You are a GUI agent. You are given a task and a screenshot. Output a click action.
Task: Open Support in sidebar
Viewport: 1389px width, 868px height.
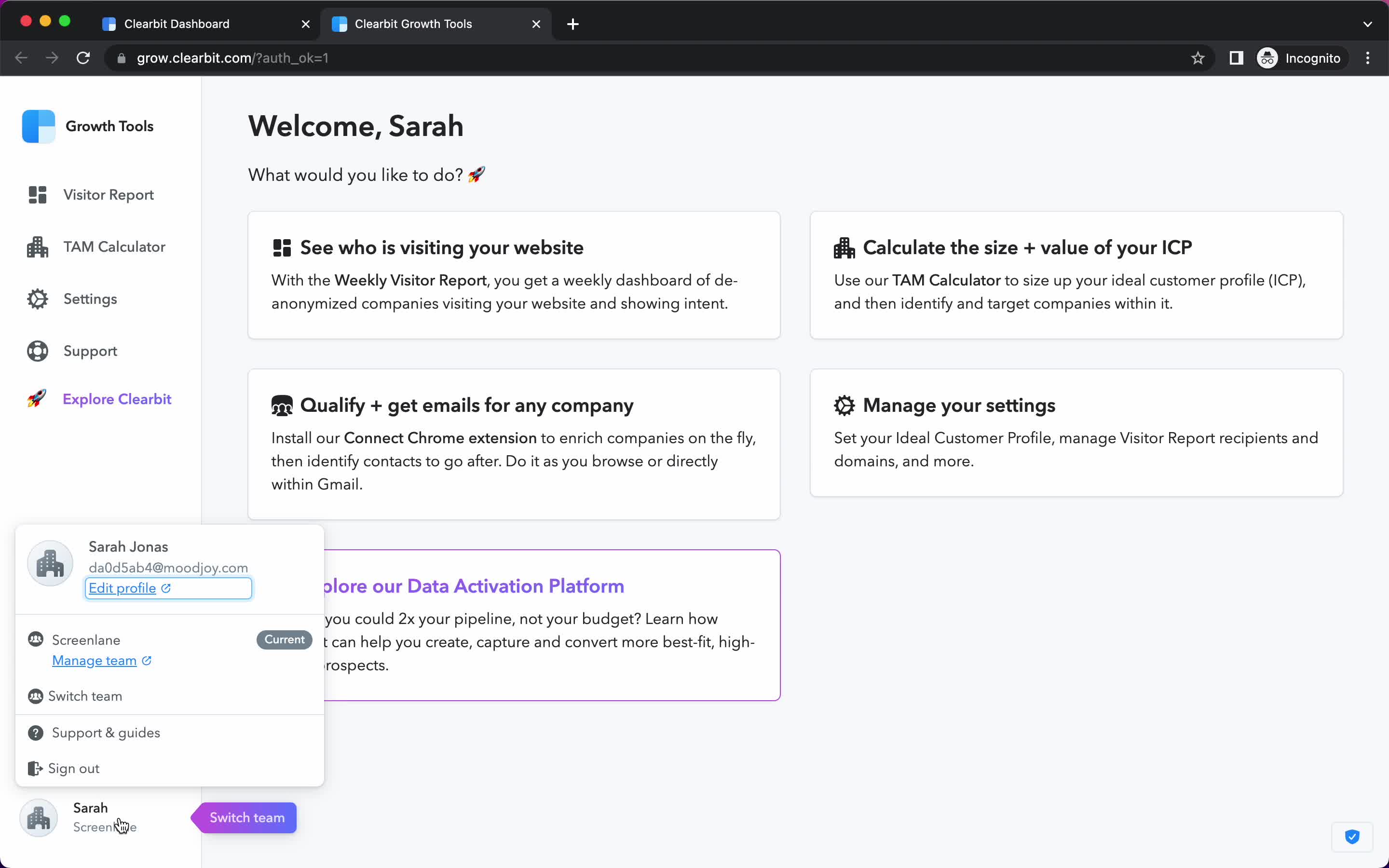tap(73, 352)
